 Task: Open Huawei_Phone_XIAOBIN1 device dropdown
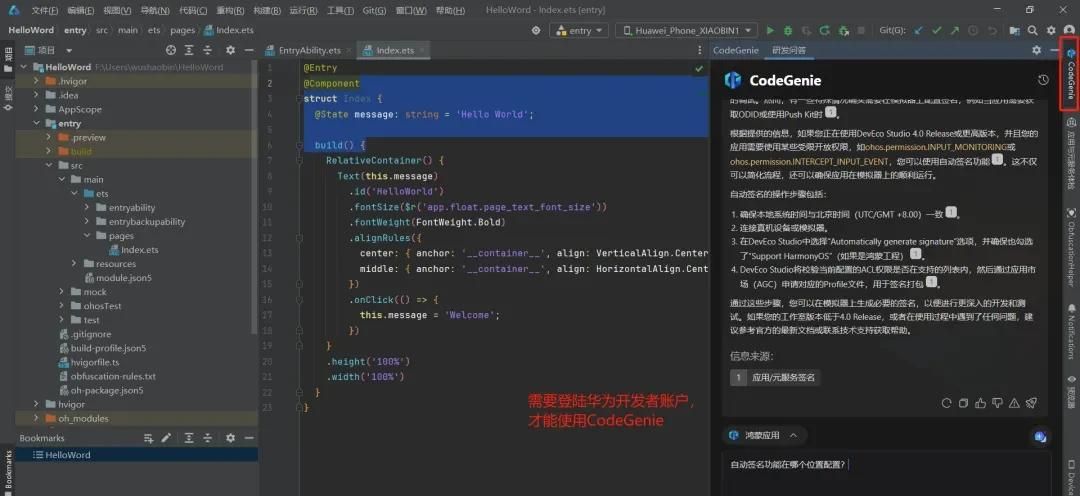coord(687,30)
